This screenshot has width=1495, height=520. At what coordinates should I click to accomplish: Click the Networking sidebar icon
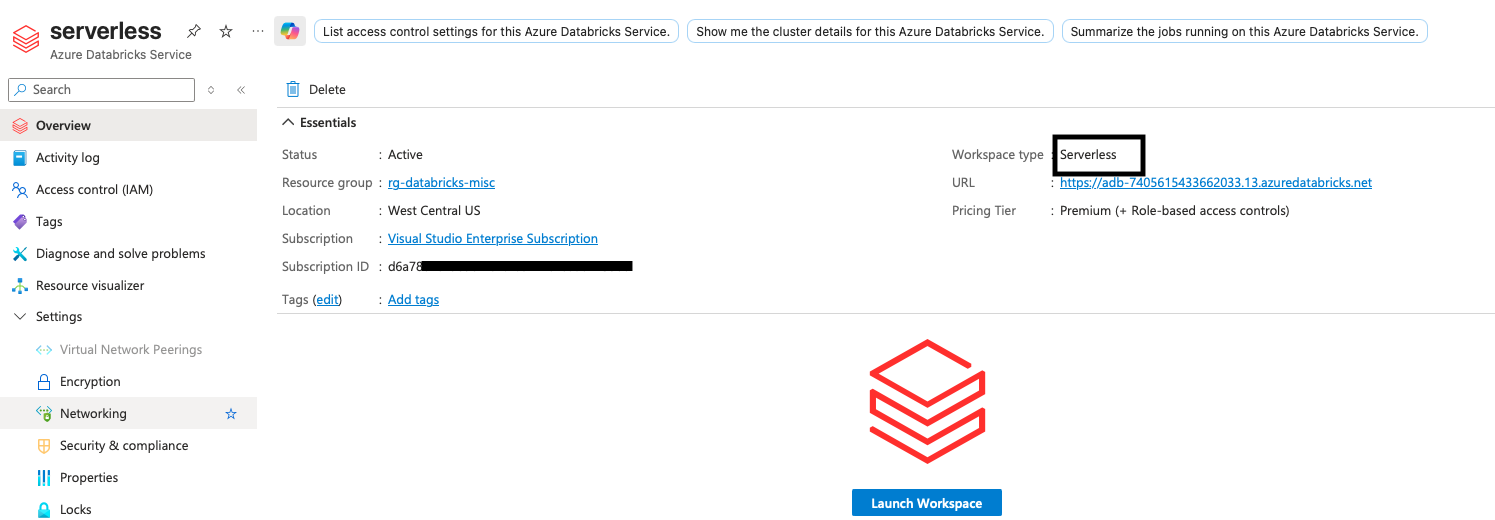point(43,414)
